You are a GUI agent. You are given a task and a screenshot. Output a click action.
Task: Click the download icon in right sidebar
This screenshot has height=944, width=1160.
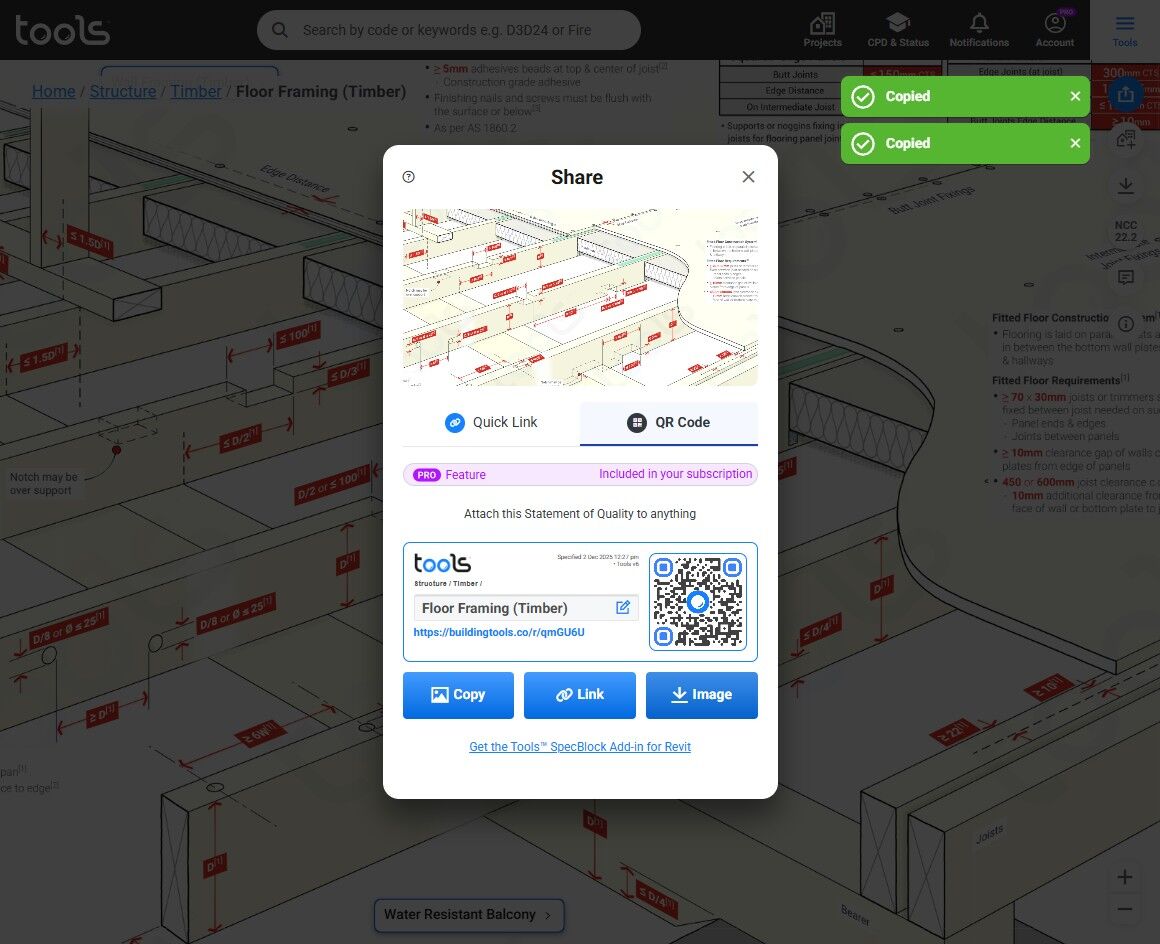pyautogui.click(x=1125, y=186)
